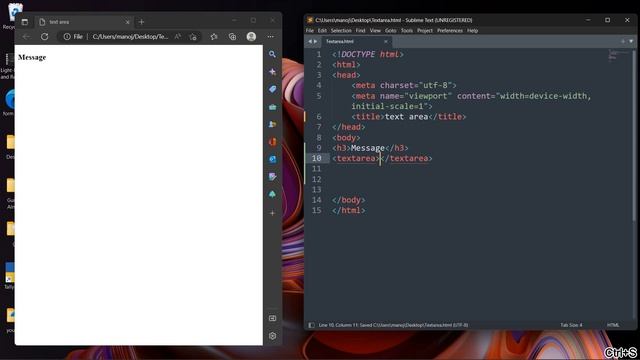Open the Project menu in Sublime Text

(x=424, y=31)
